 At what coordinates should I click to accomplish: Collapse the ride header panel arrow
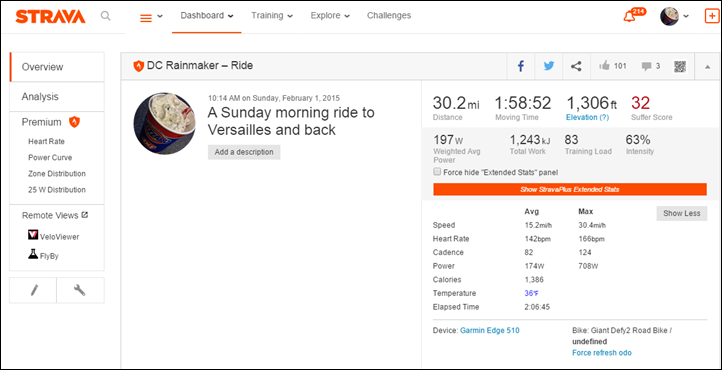point(708,67)
